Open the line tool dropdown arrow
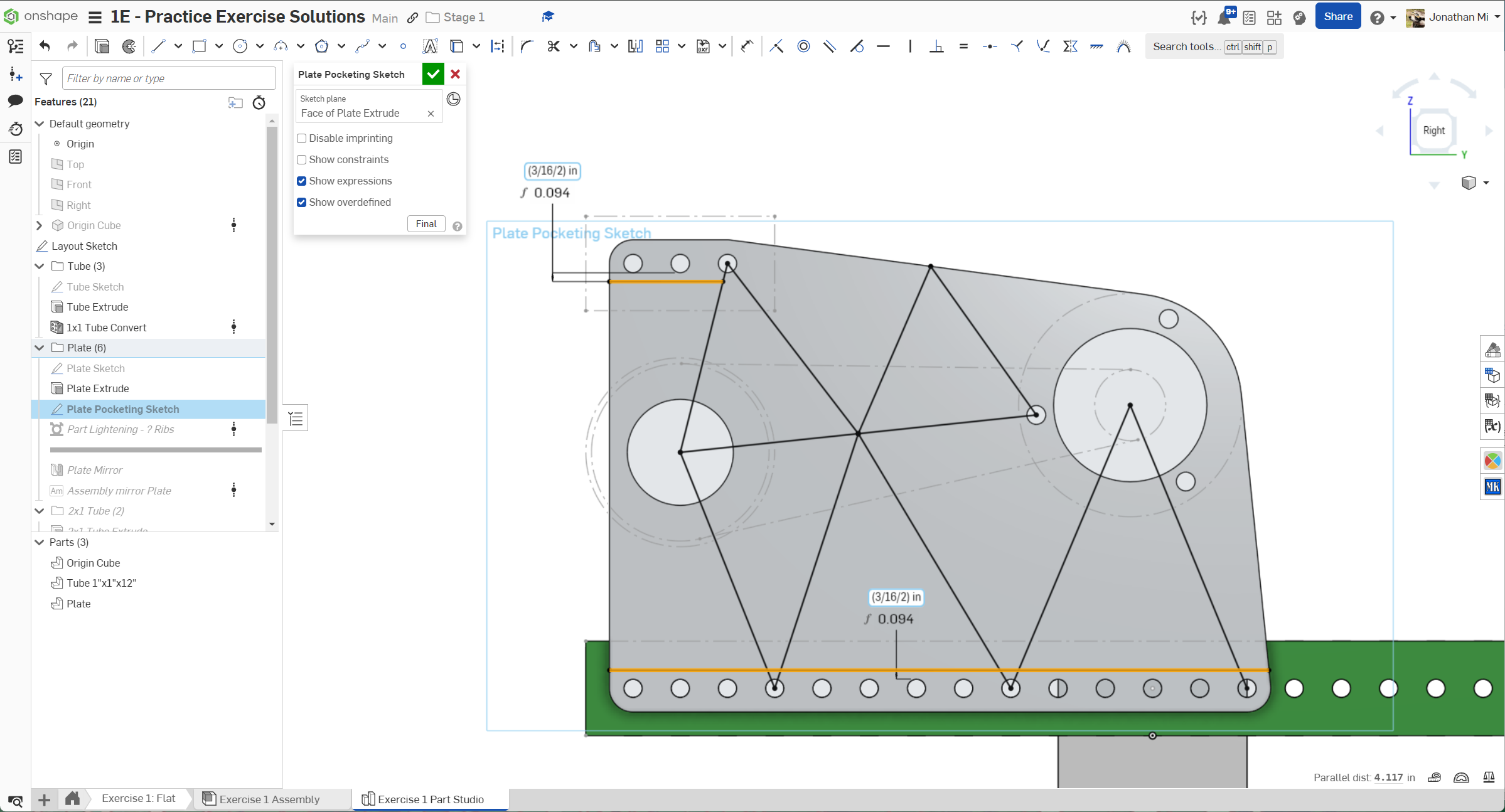The image size is (1505, 812). tap(178, 46)
